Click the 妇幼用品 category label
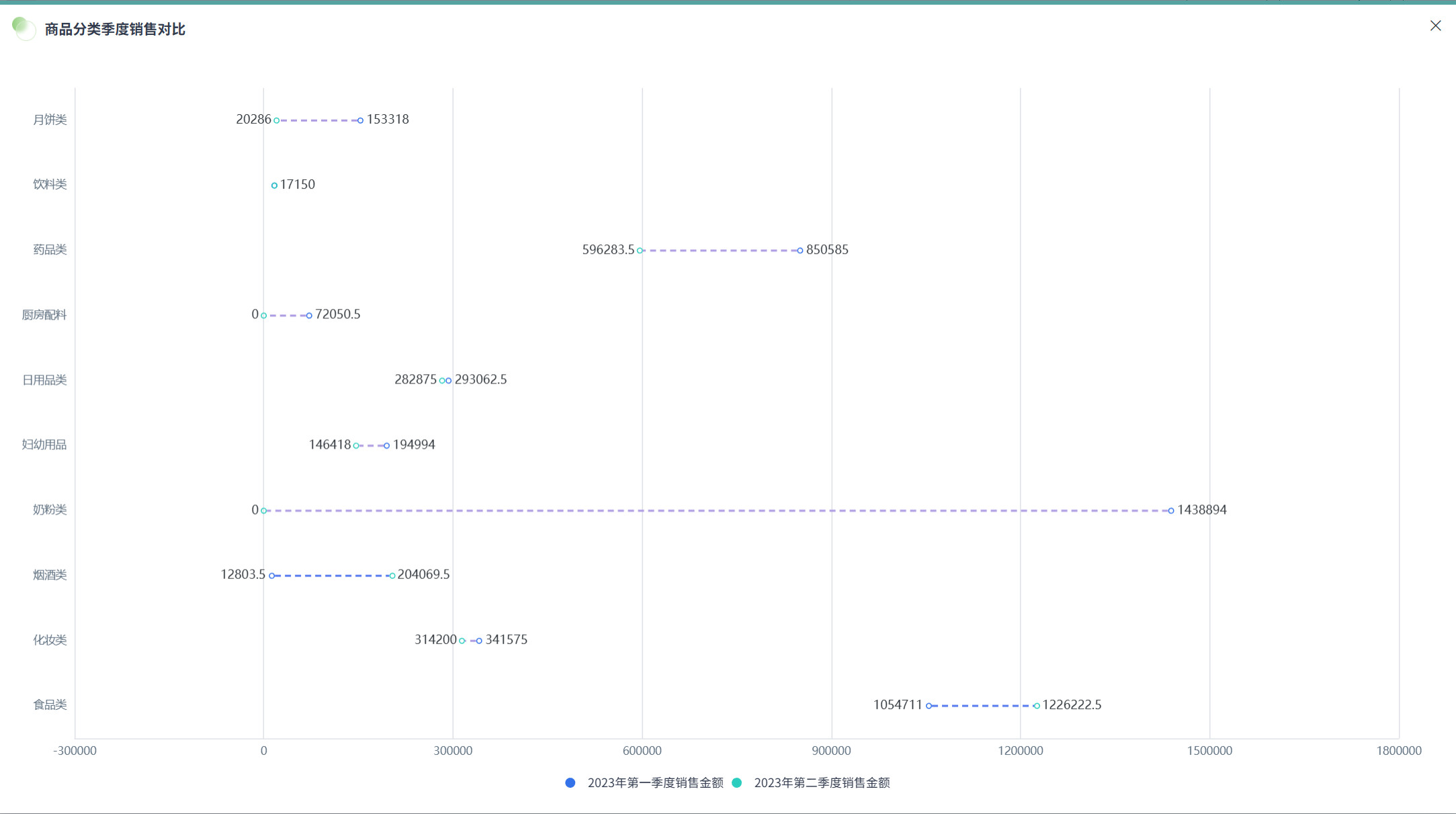Viewport: 1456px width, 814px height. [x=44, y=445]
